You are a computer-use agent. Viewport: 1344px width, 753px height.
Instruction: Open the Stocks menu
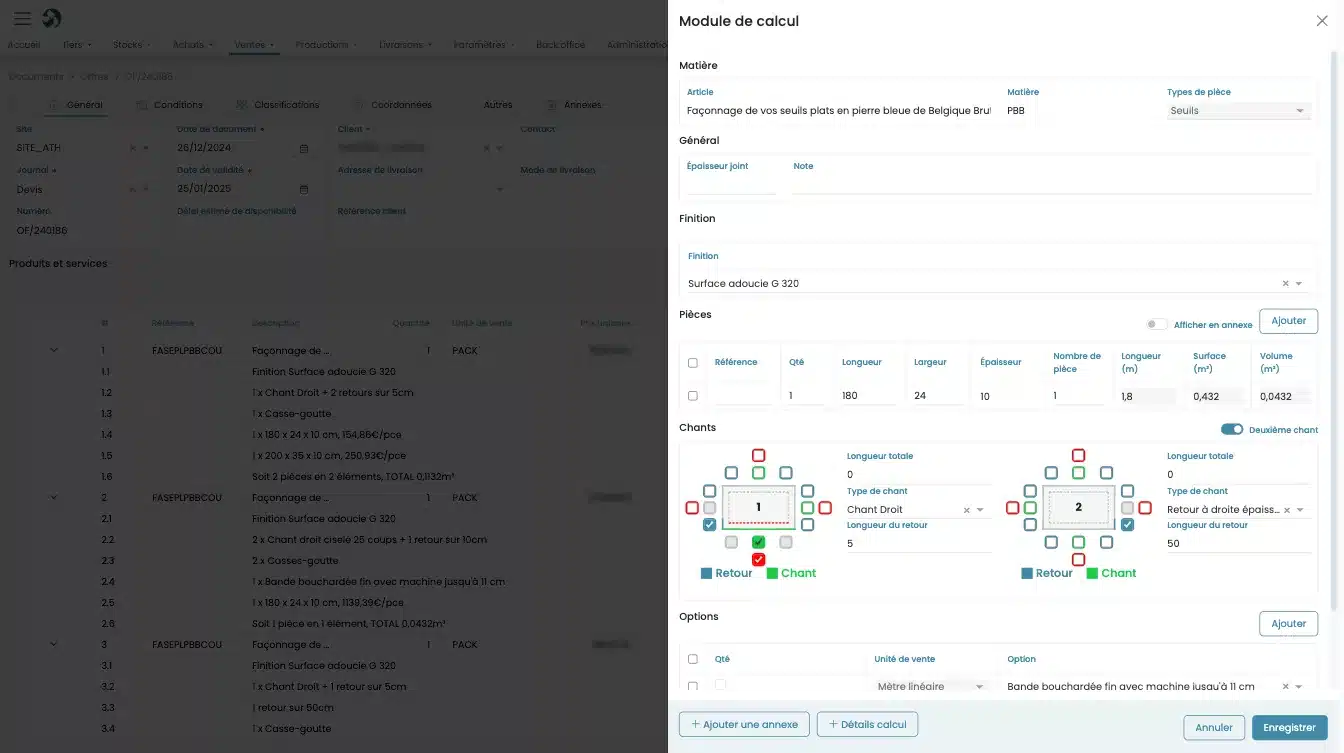[x=132, y=45]
